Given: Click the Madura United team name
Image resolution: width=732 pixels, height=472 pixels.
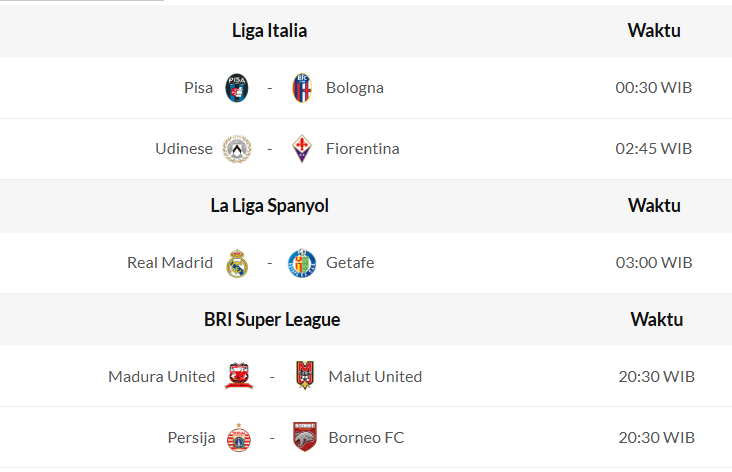Looking at the screenshot, I should [162, 377].
